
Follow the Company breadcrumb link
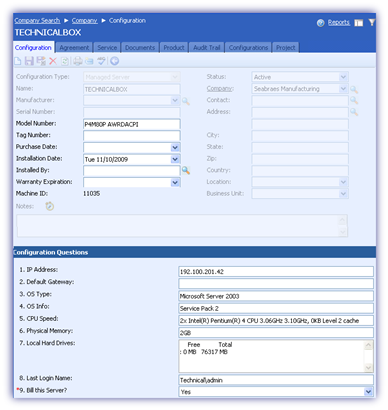[x=85, y=21]
